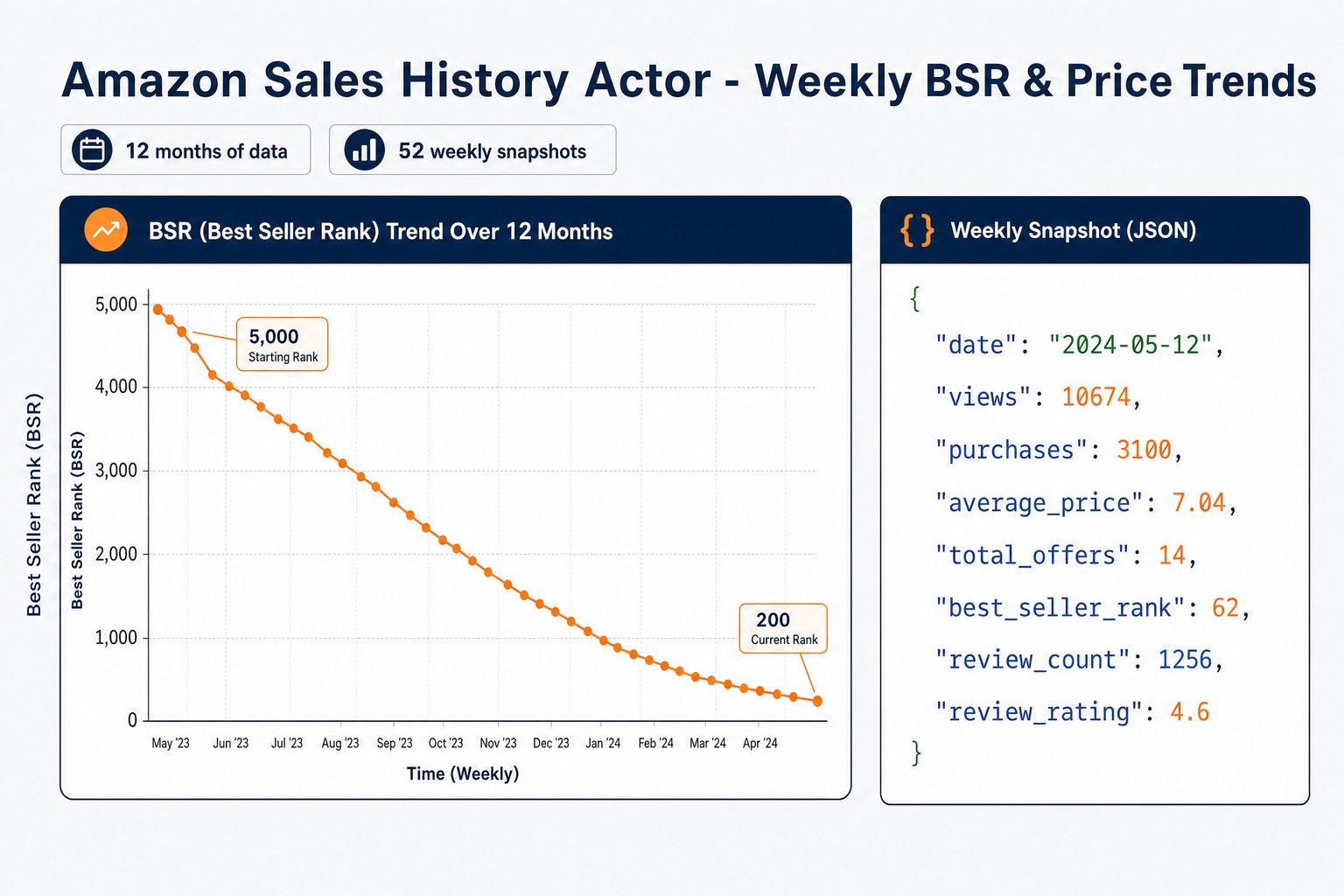Click the "Jan '24" x-axis label
The image size is (1344, 896).
[x=603, y=743]
